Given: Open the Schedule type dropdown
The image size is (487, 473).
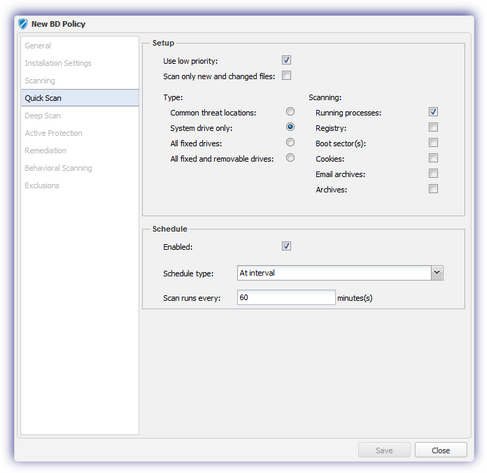Looking at the screenshot, I should click(x=437, y=273).
